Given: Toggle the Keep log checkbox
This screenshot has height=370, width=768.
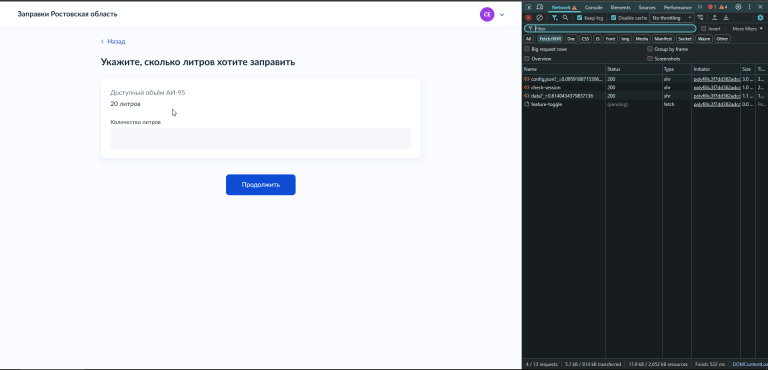Looking at the screenshot, I should [x=579, y=18].
